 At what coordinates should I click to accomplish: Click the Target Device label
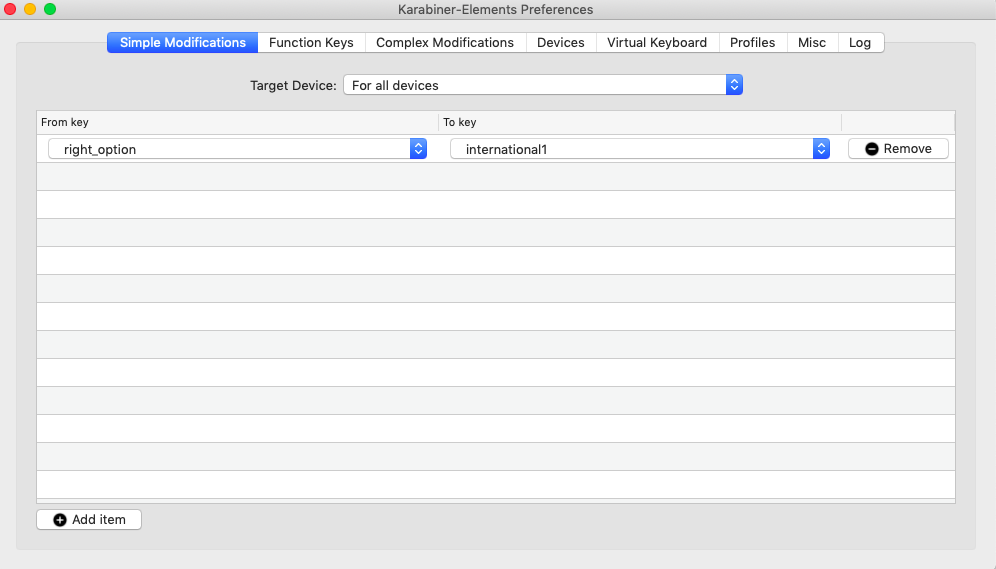[293, 85]
